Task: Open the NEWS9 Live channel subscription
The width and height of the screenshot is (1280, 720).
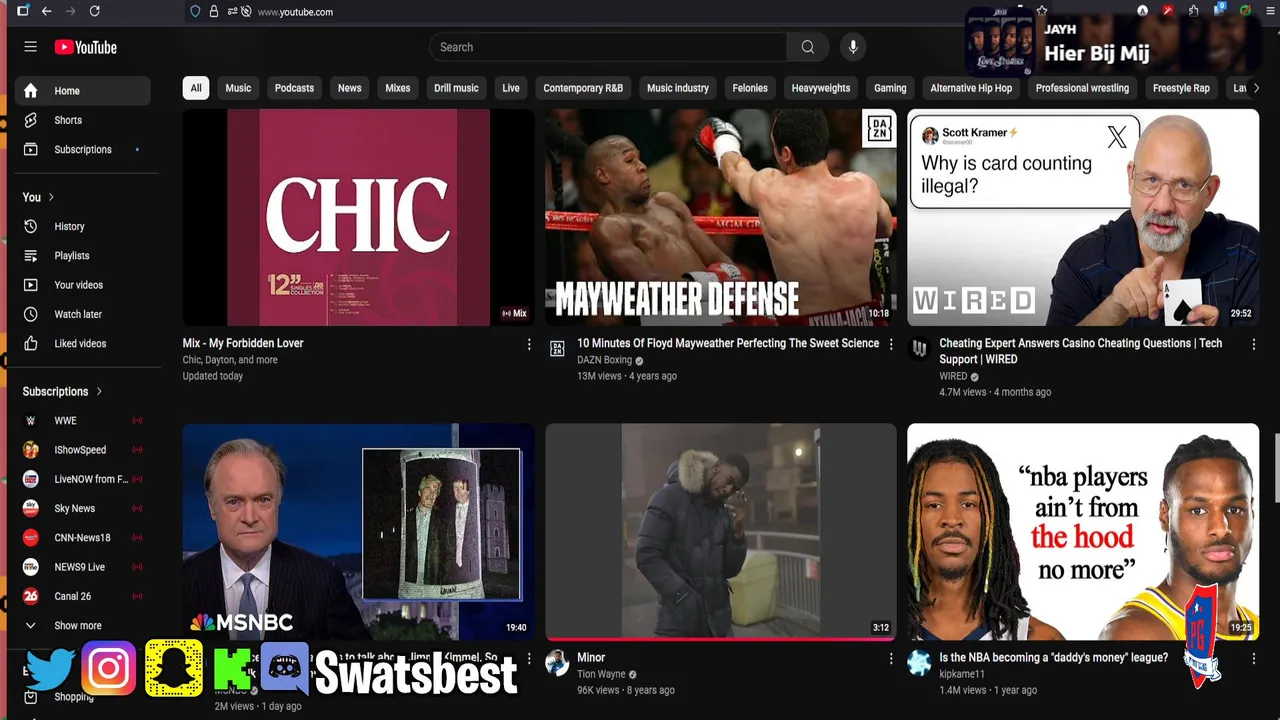Action: point(82,567)
